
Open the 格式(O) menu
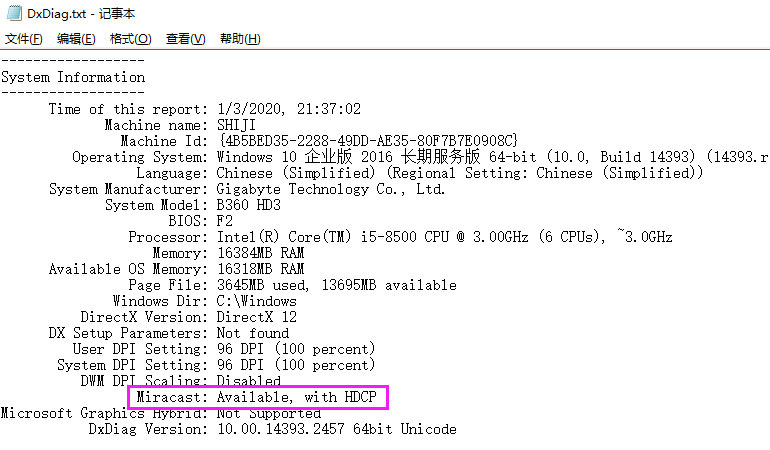(x=131, y=39)
